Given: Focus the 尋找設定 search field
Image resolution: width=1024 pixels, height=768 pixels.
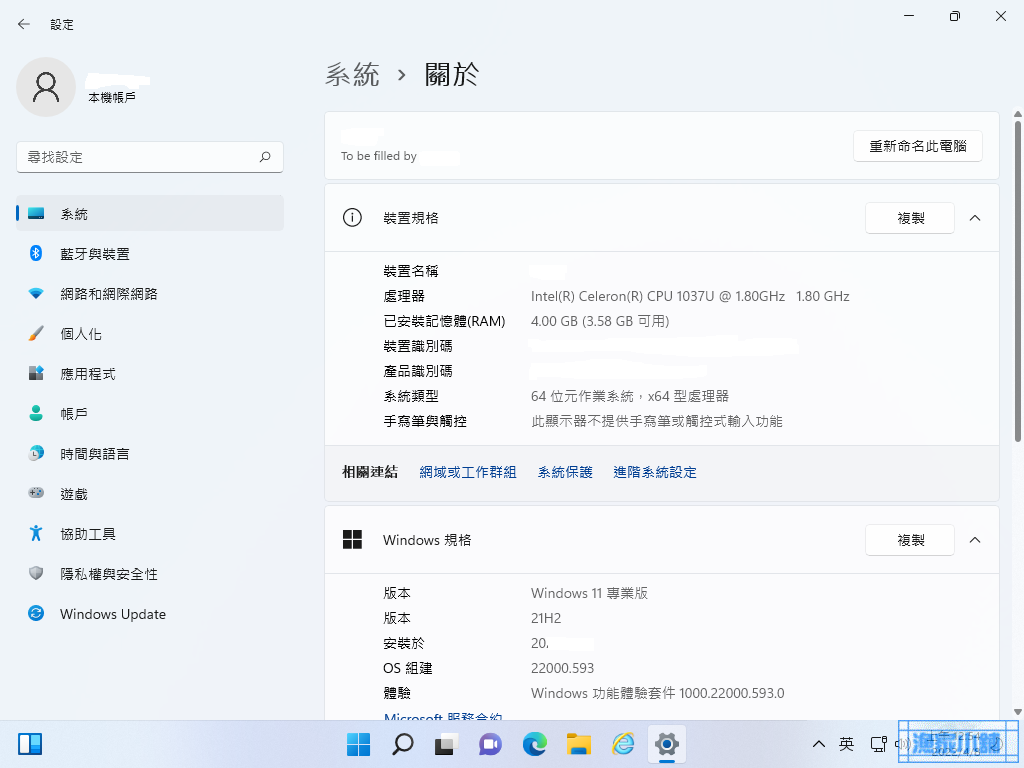Looking at the screenshot, I should 150,157.
